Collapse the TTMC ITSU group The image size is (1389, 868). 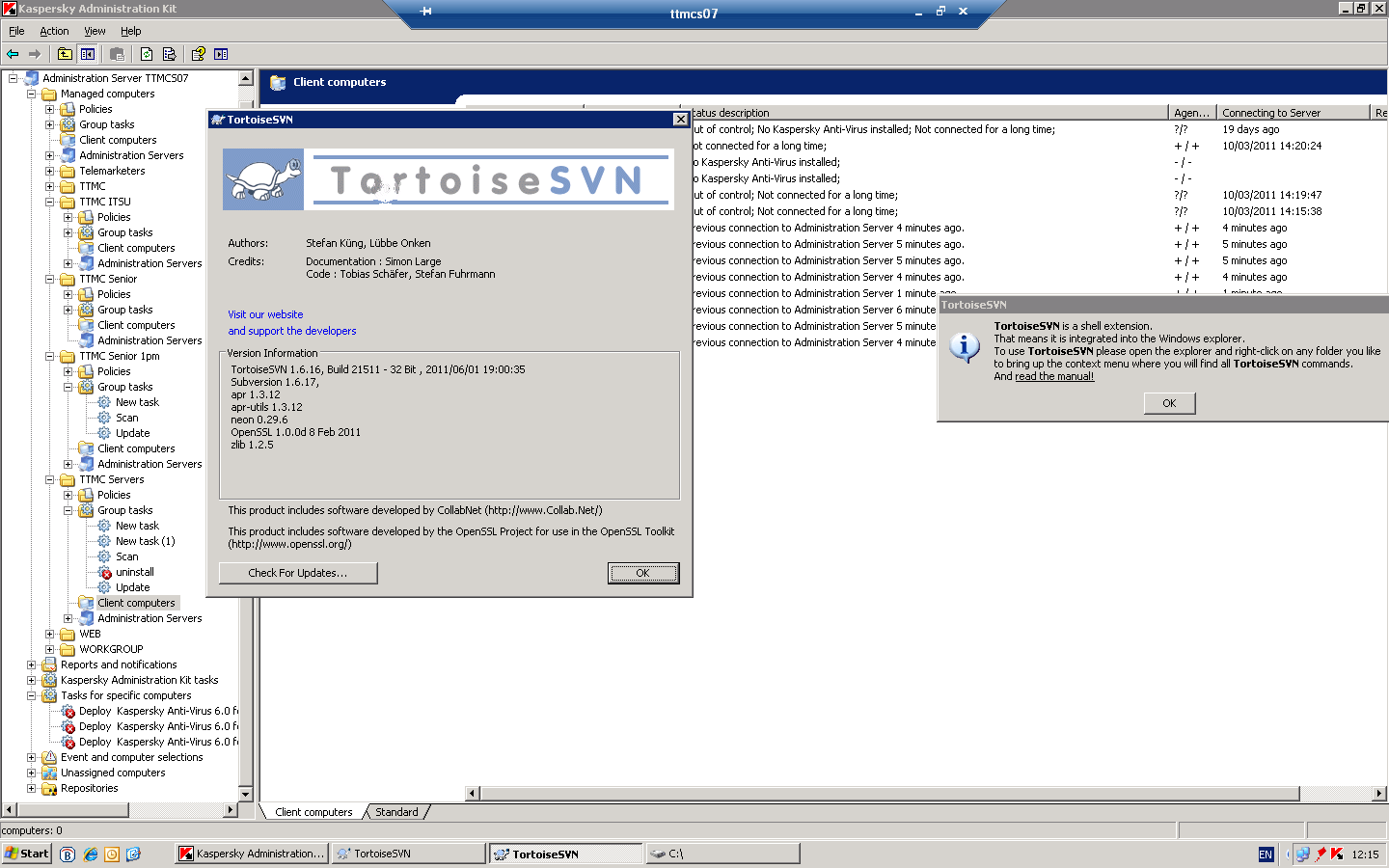[x=49, y=202]
